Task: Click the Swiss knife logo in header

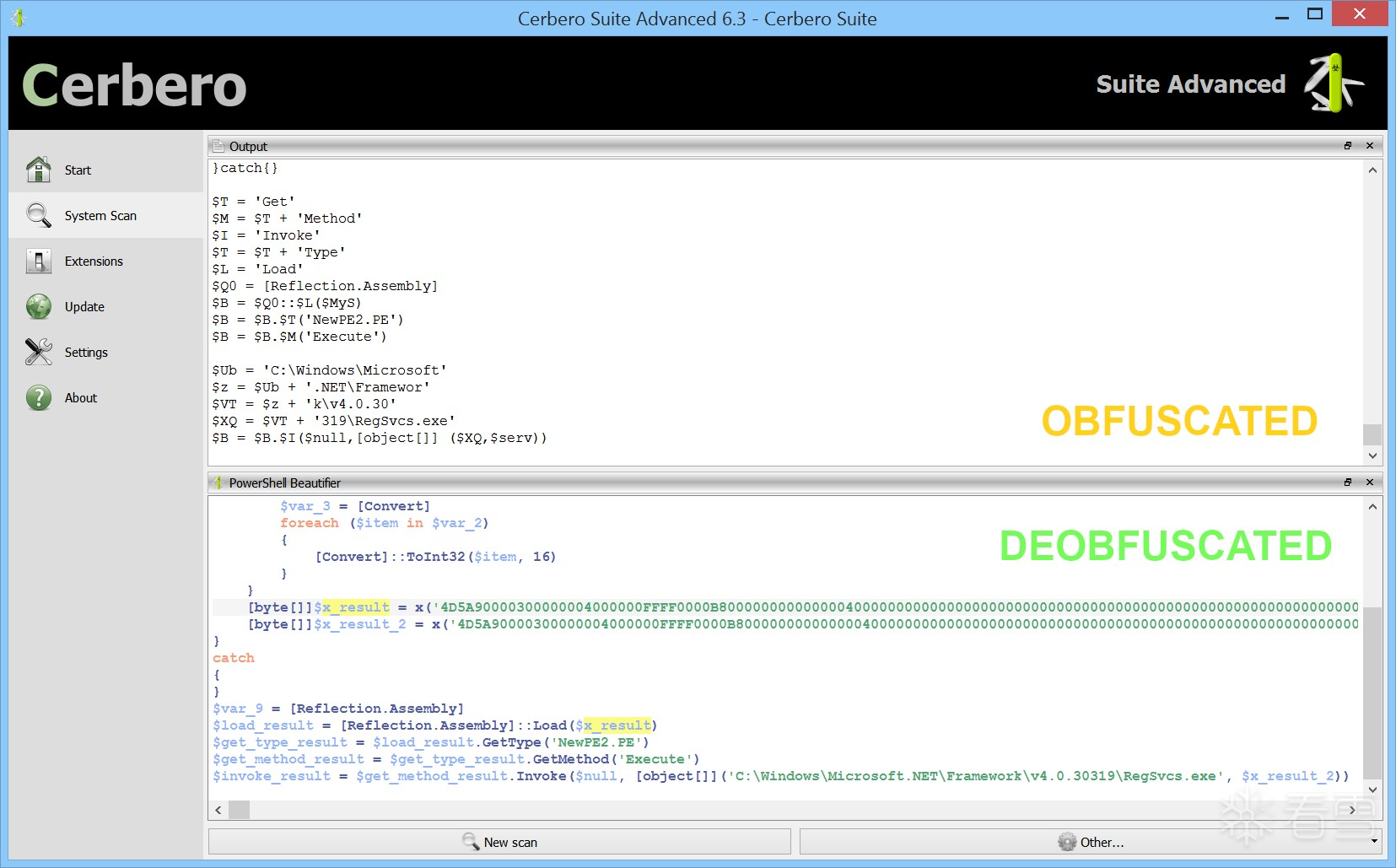Action: [1334, 83]
